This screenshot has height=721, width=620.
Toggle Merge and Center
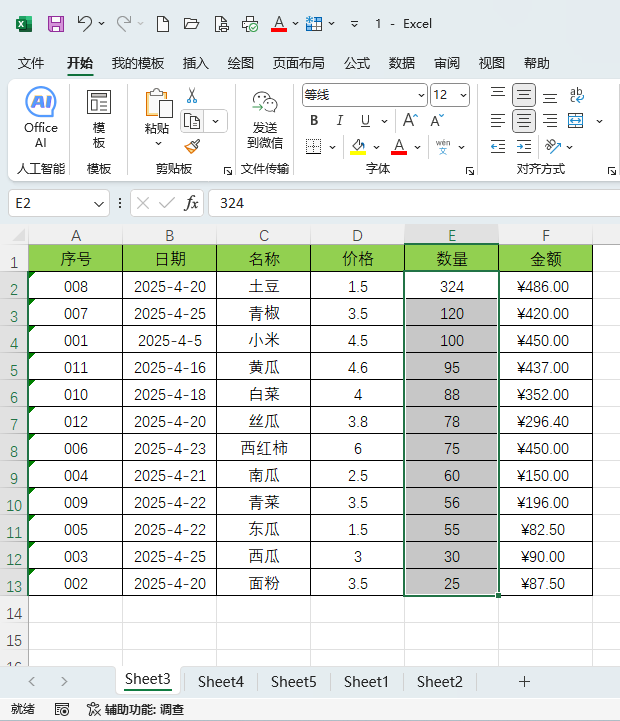tap(575, 121)
